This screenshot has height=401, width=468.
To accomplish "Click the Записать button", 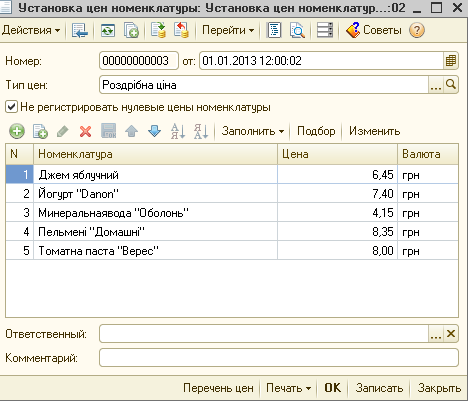I will pos(379,388).
